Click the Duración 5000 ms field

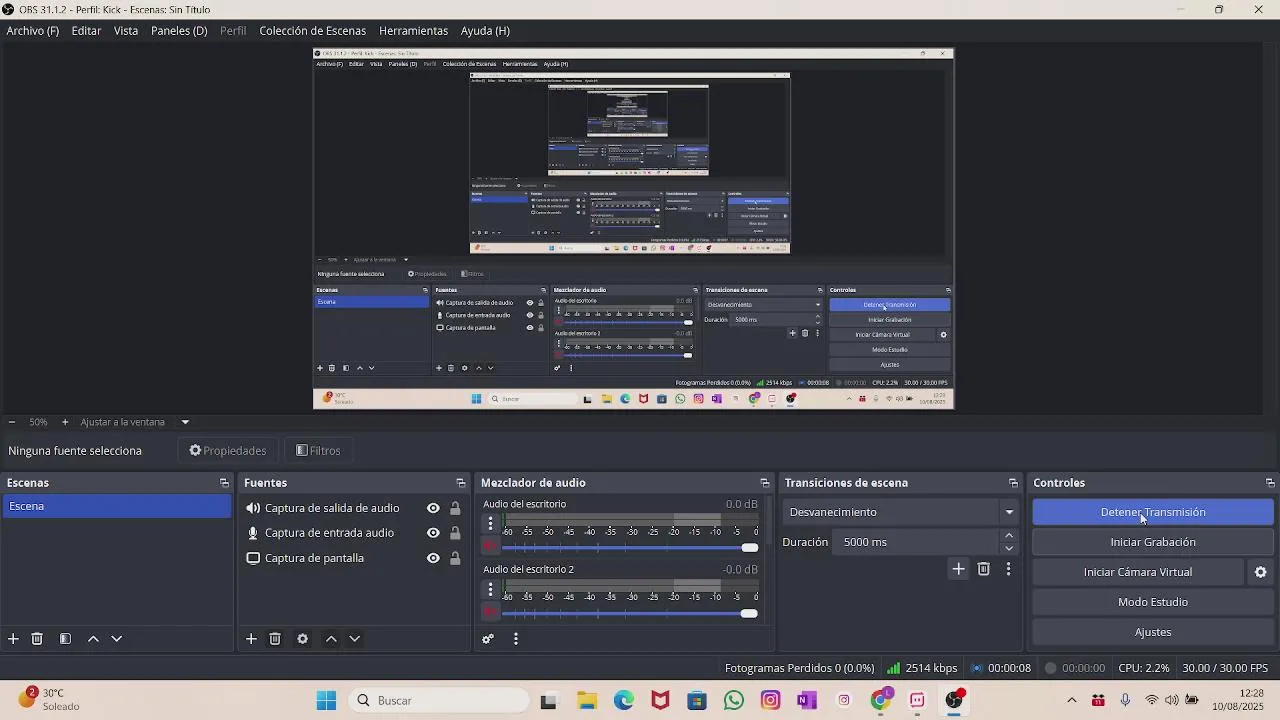click(x=916, y=542)
